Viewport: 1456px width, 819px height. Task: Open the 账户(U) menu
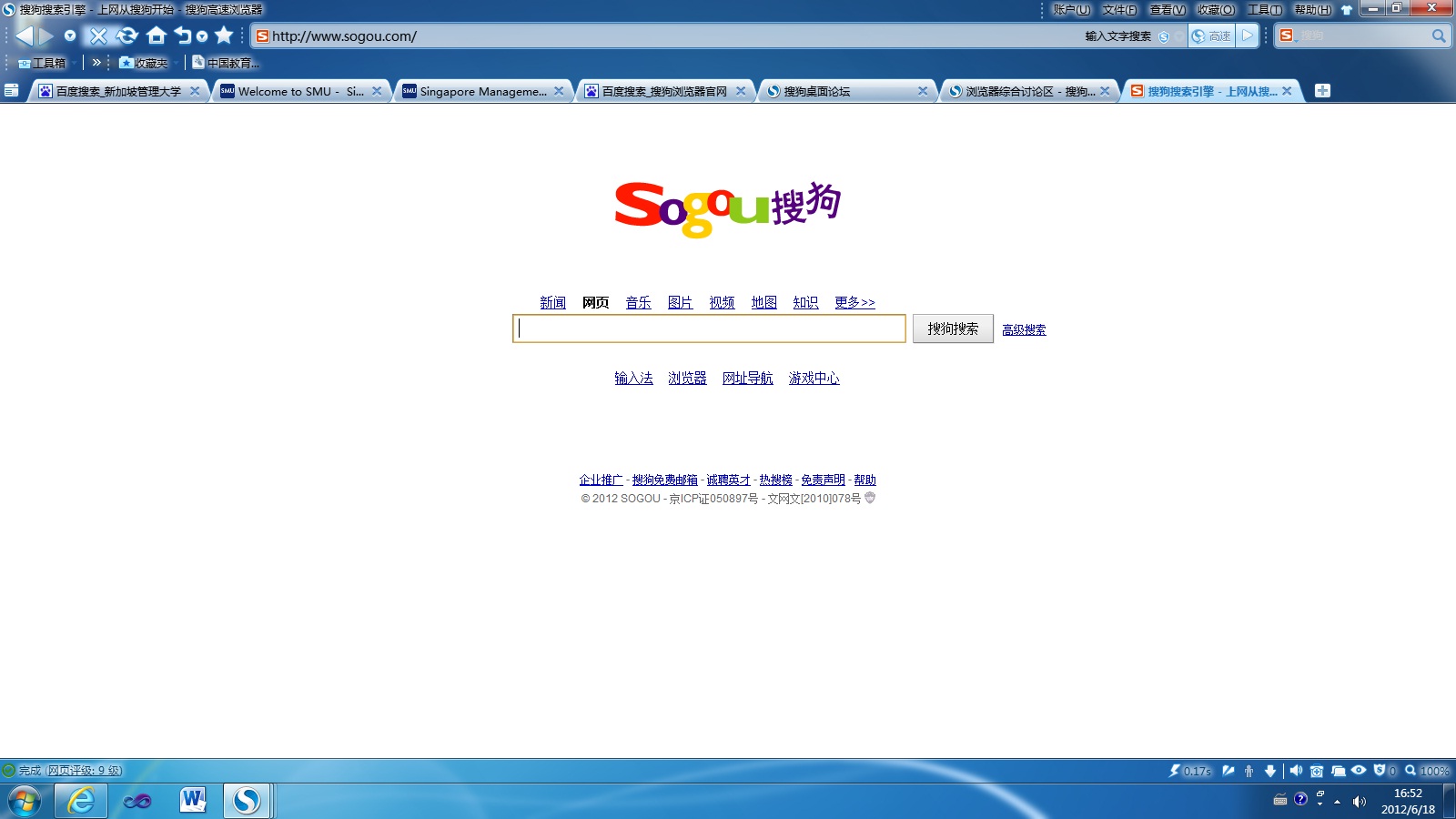(1071, 9)
